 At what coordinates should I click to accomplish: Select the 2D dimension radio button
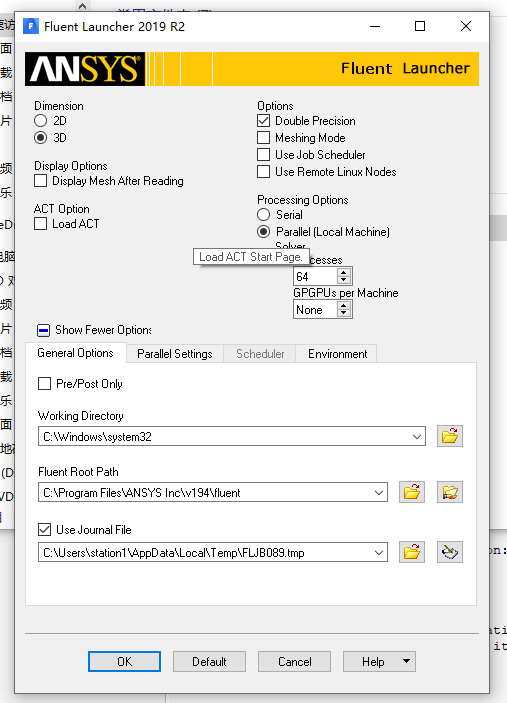[x=41, y=121]
